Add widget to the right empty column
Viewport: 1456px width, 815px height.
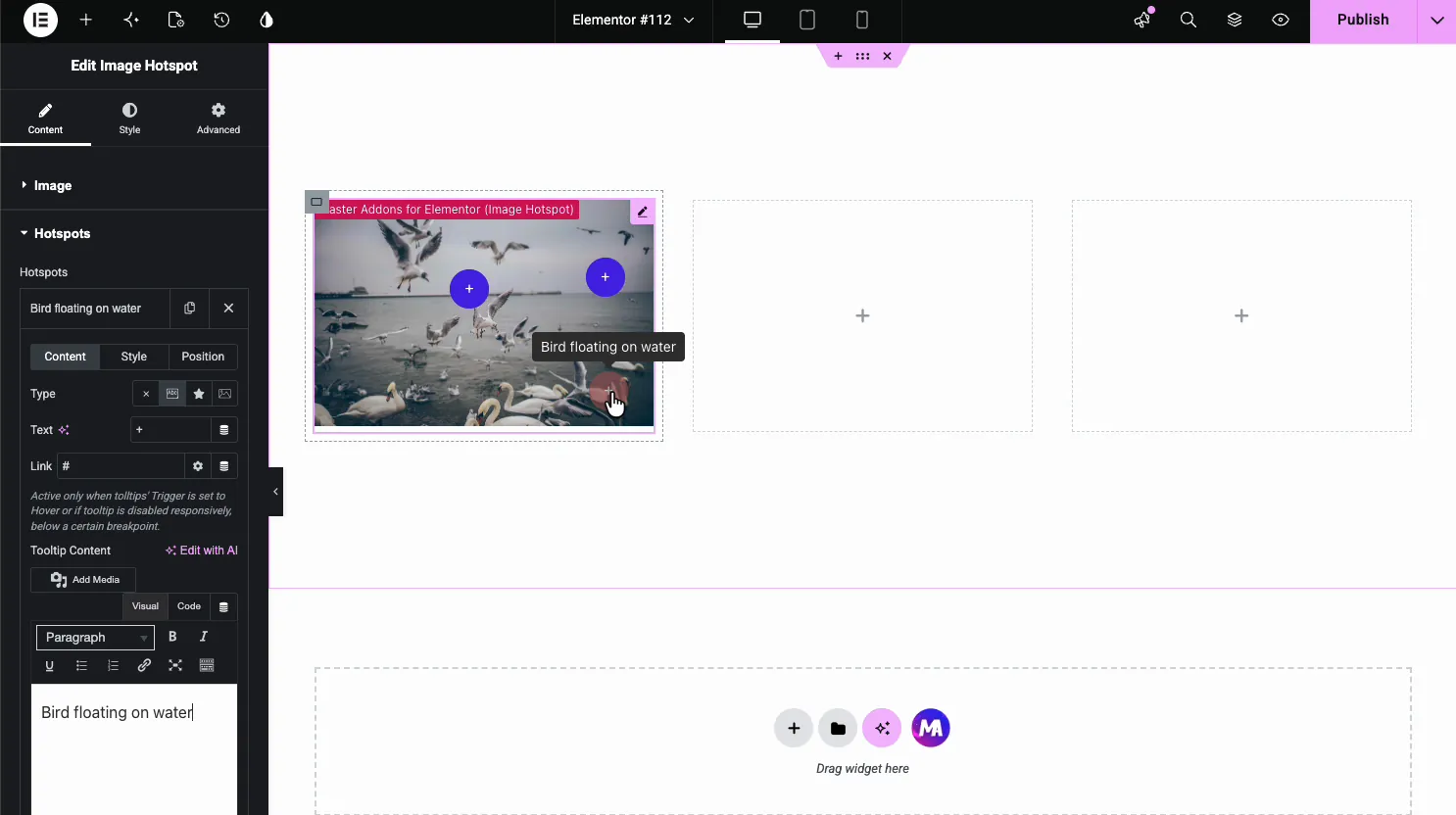click(x=1241, y=315)
